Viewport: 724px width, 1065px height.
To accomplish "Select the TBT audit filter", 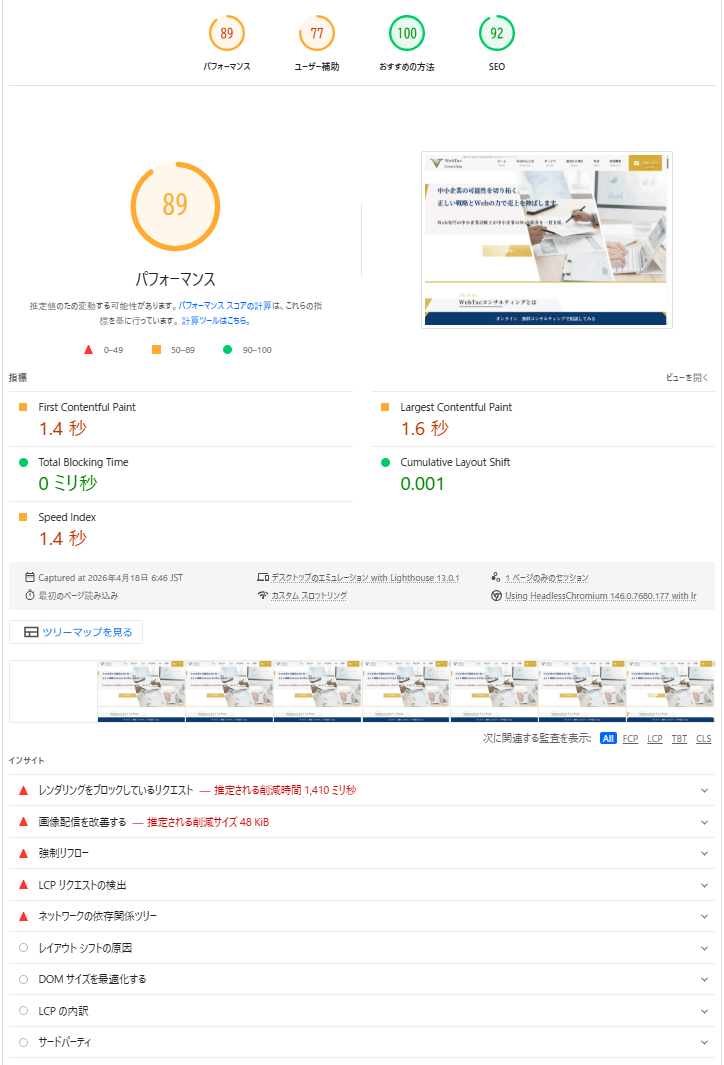I will pos(679,739).
